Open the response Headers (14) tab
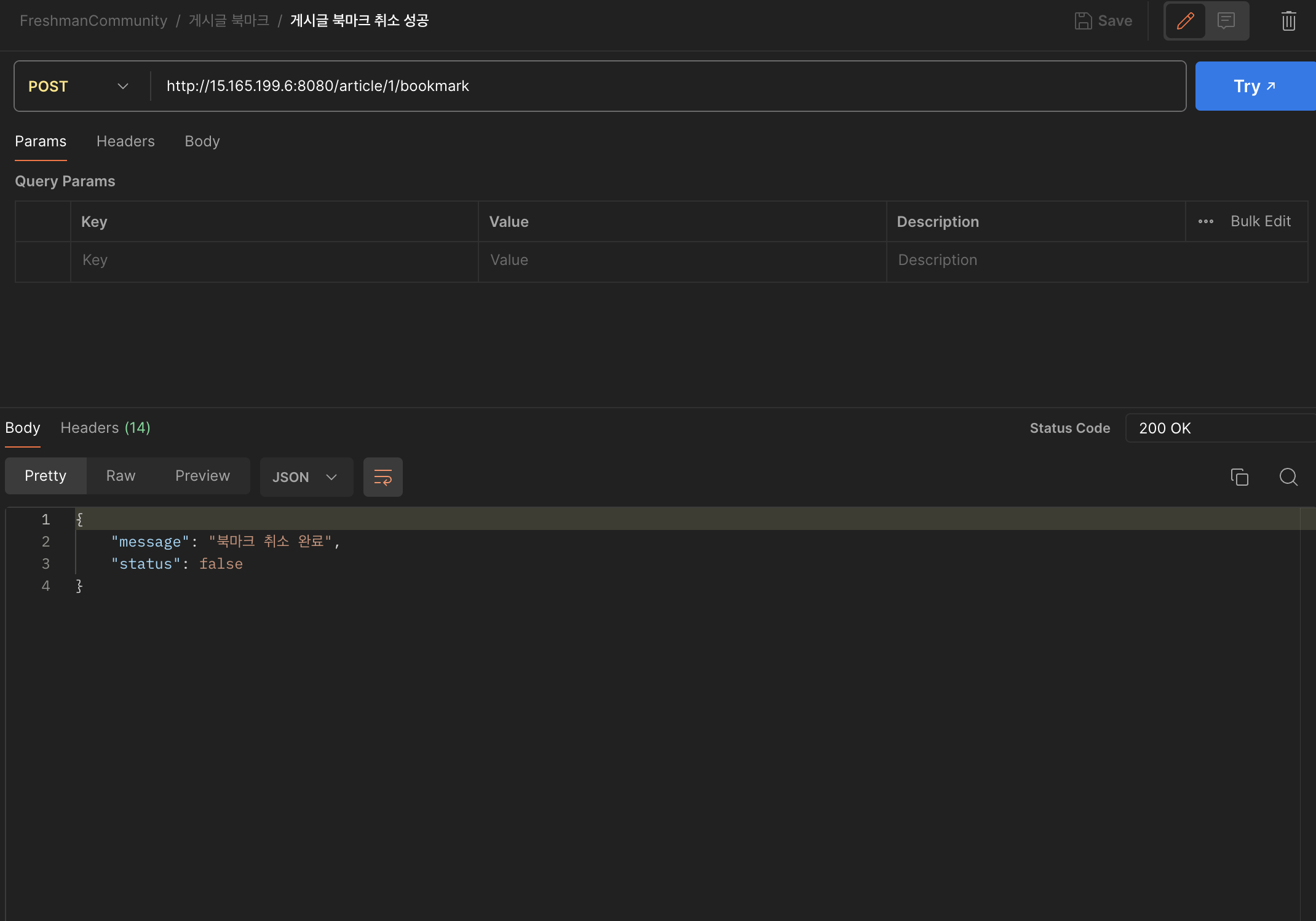This screenshot has height=921, width=1316. pos(105,428)
